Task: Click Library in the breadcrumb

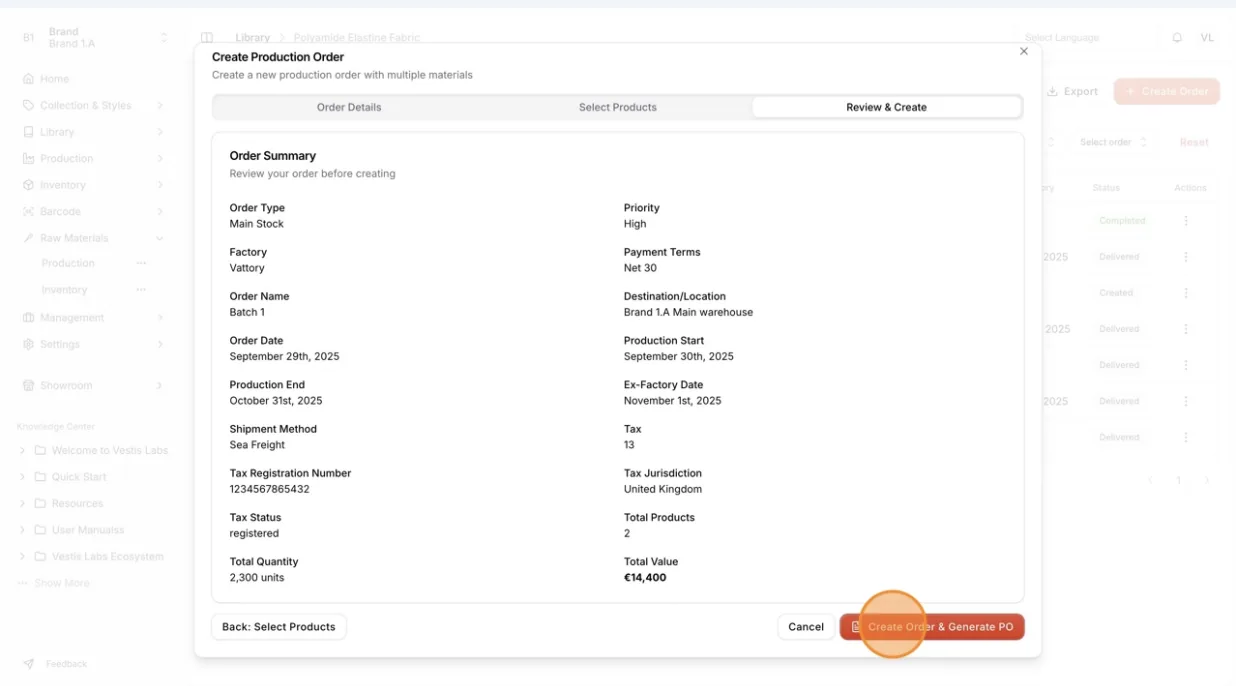Action: [253, 38]
